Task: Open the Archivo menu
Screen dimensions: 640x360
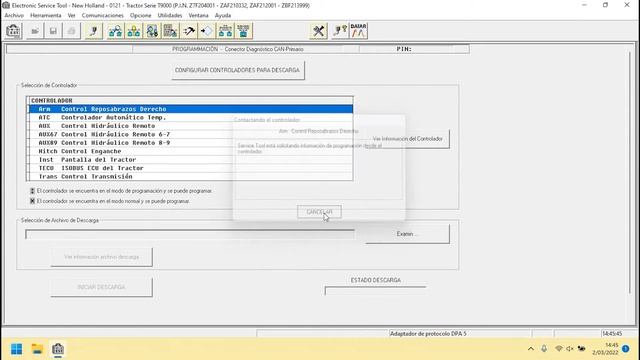Action: click(14, 16)
